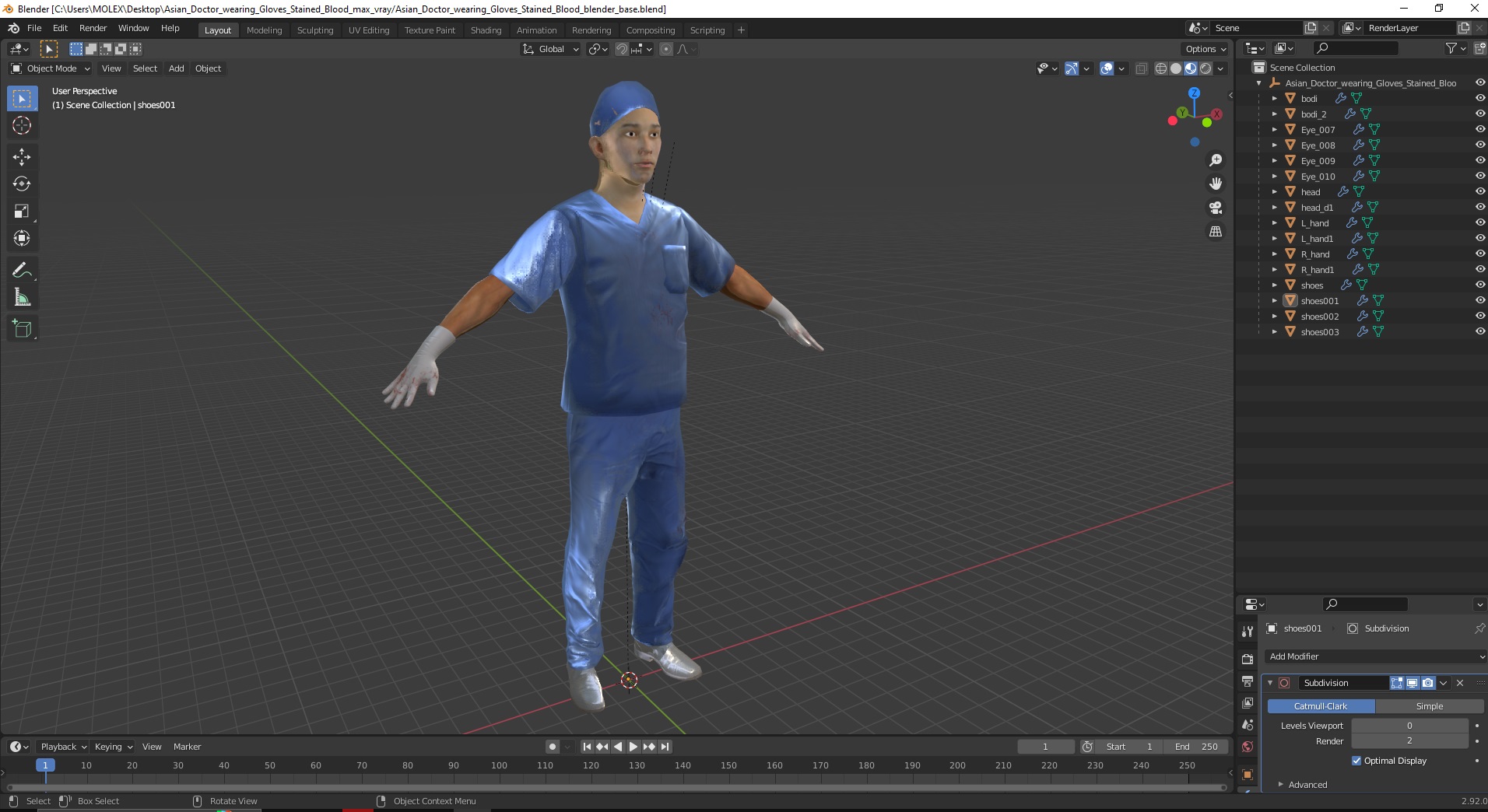Click the pan view hand icon
This screenshot has height=812, width=1488.
coord(1216,184)
